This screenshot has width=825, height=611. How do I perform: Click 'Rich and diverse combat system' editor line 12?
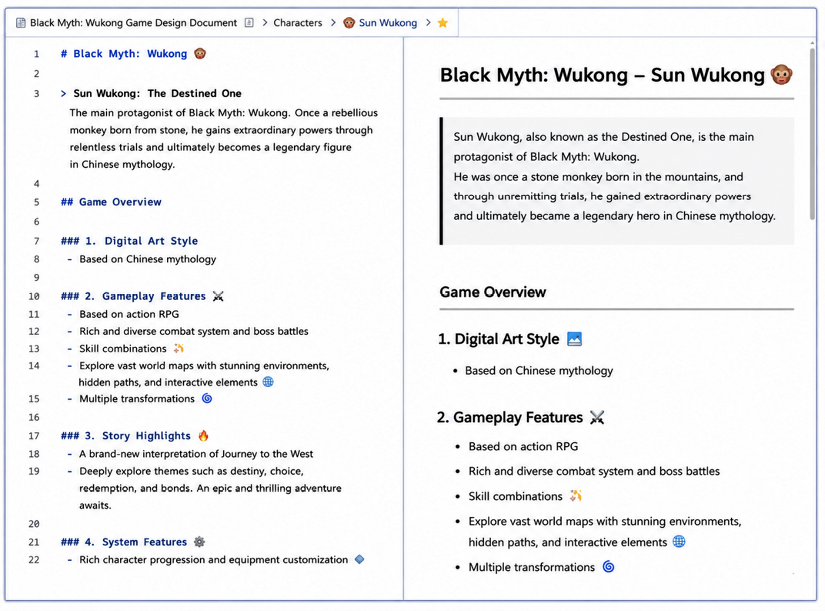click(x=194, y=331)
